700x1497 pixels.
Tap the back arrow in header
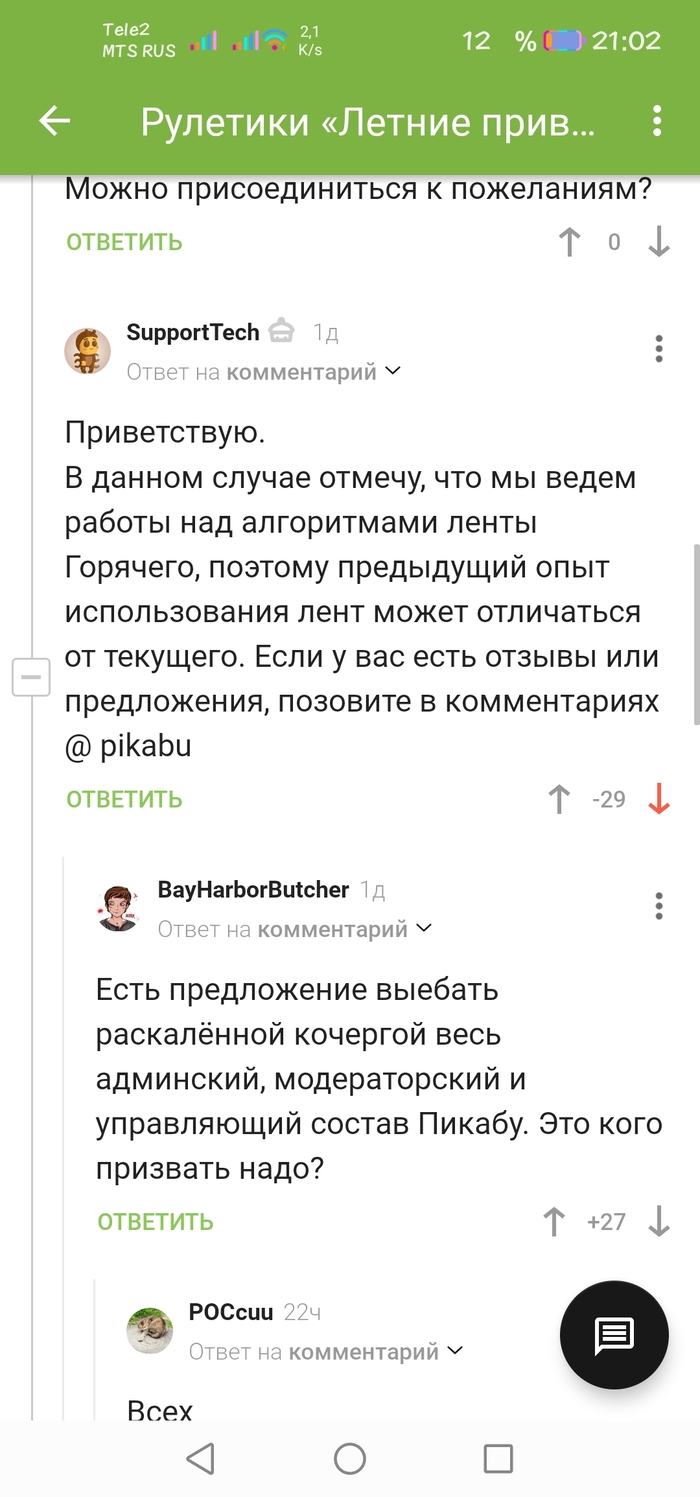click(x=54, y=122)
